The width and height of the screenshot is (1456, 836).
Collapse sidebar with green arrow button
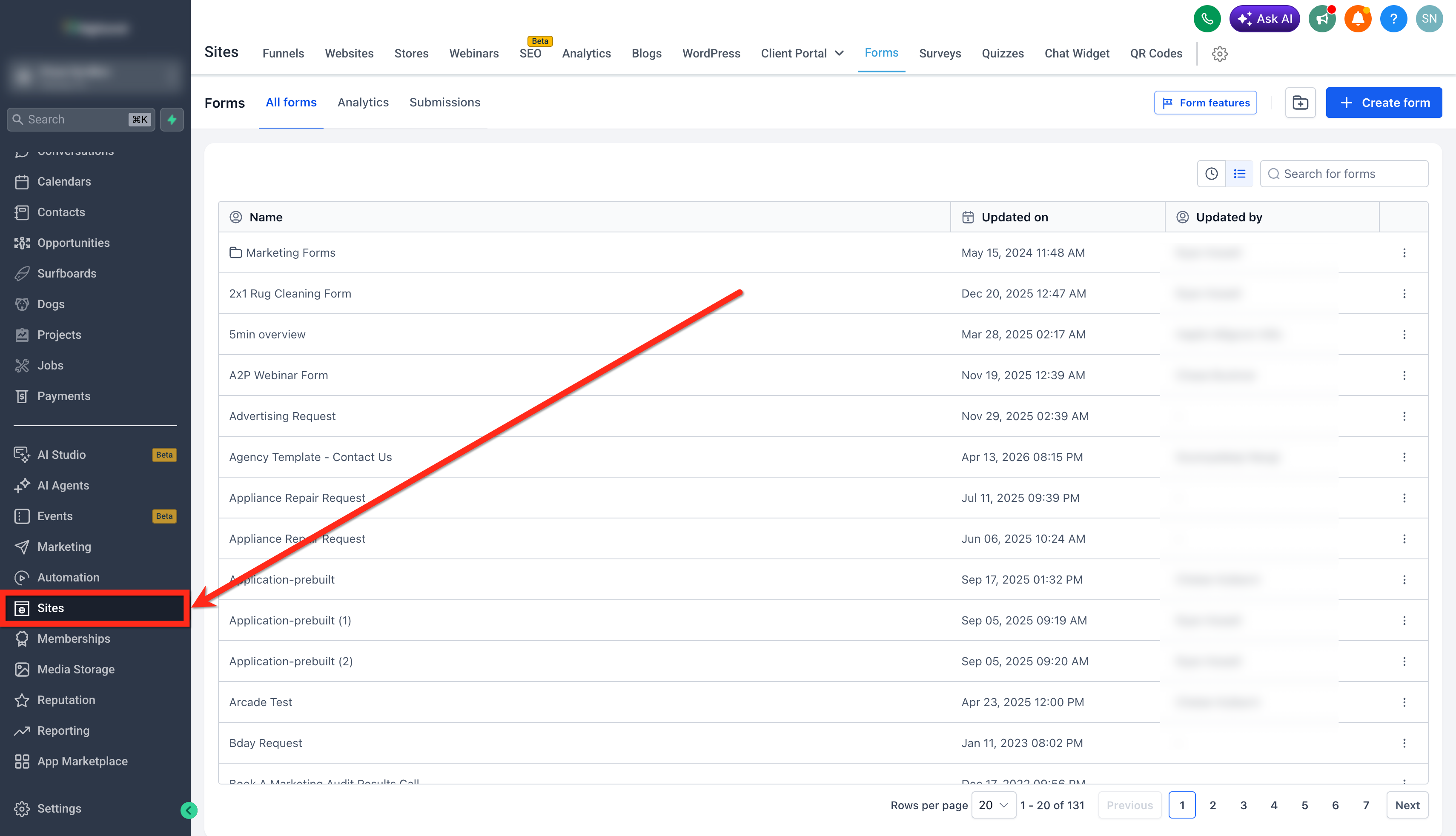189,810
